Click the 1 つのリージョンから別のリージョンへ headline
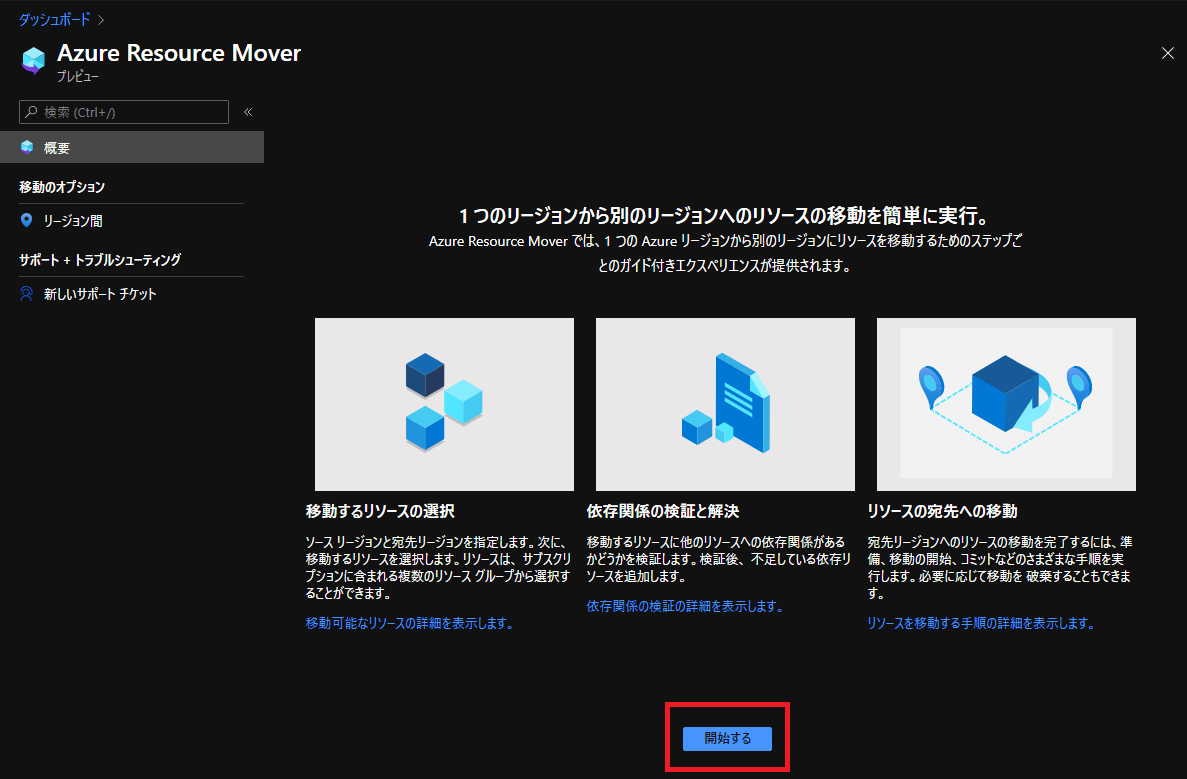The height and width of the screenshot is (779, 1187). 725,216
